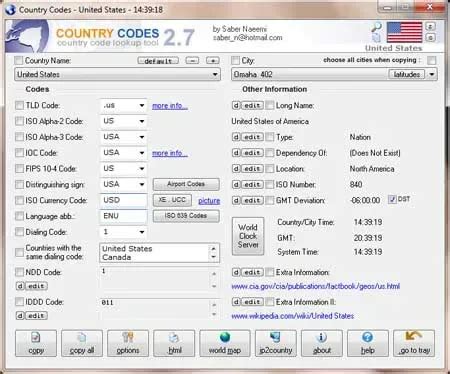450x374 pixels.
Task: Click the Language abb. ENU field
Action: click(123, 216)
